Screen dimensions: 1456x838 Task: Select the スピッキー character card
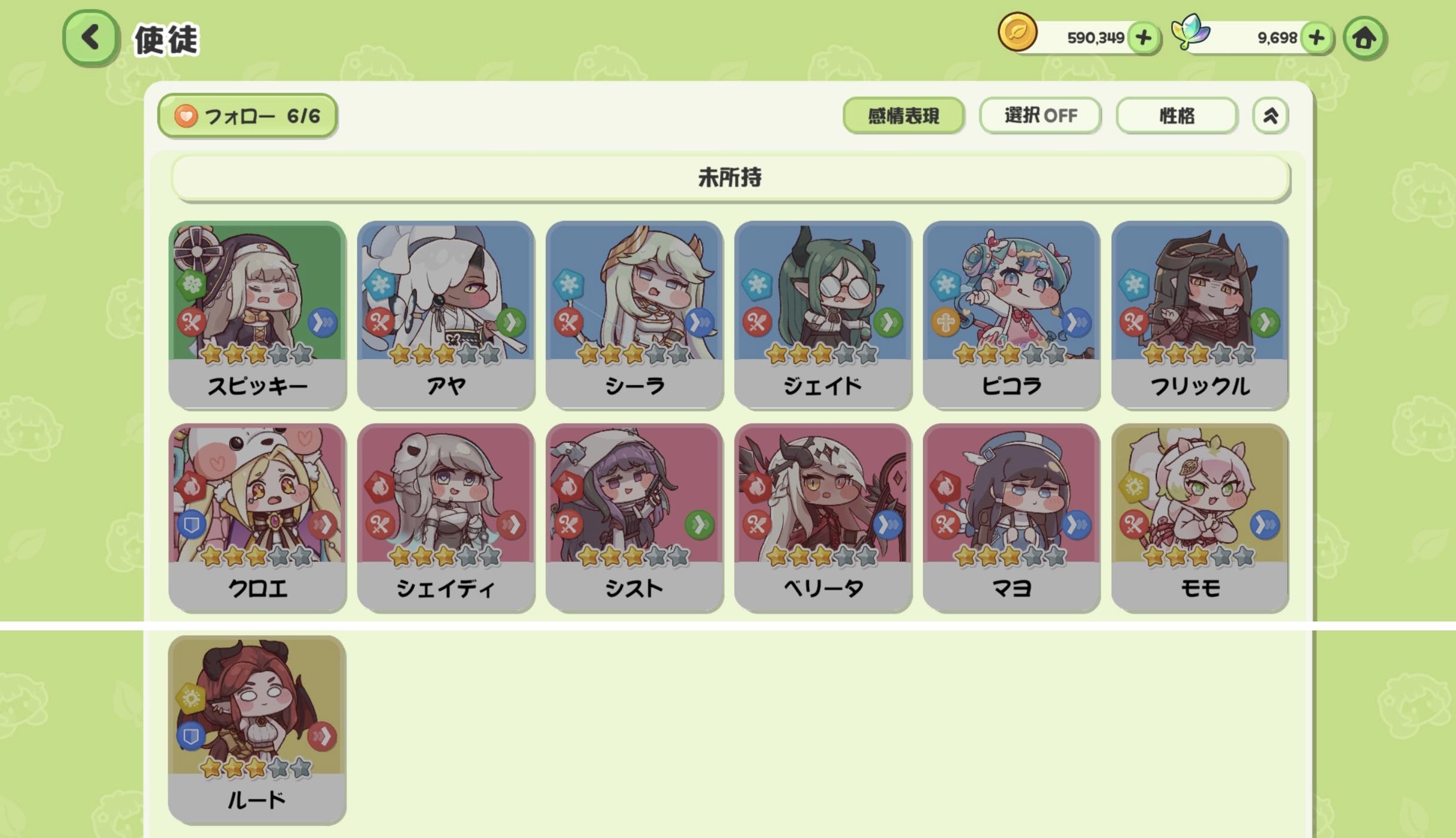257,315
